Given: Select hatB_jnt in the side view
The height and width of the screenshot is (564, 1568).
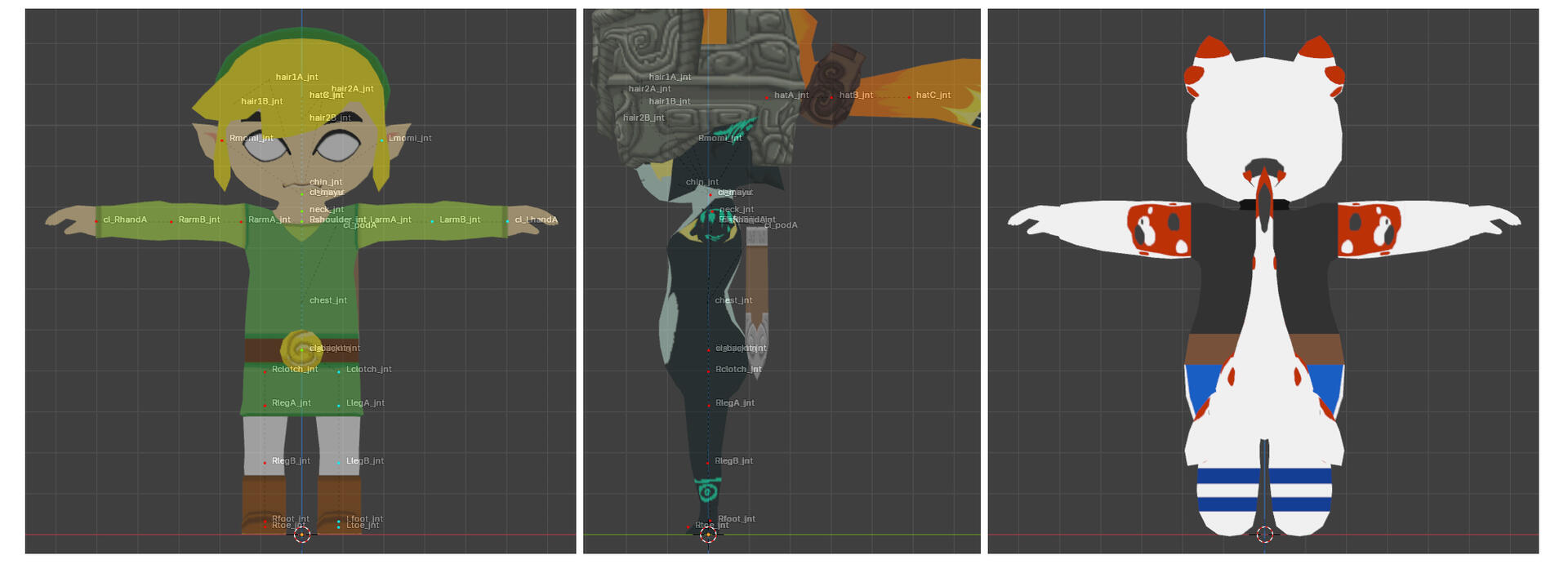Looking at the screenshot, I should point(856,95).
